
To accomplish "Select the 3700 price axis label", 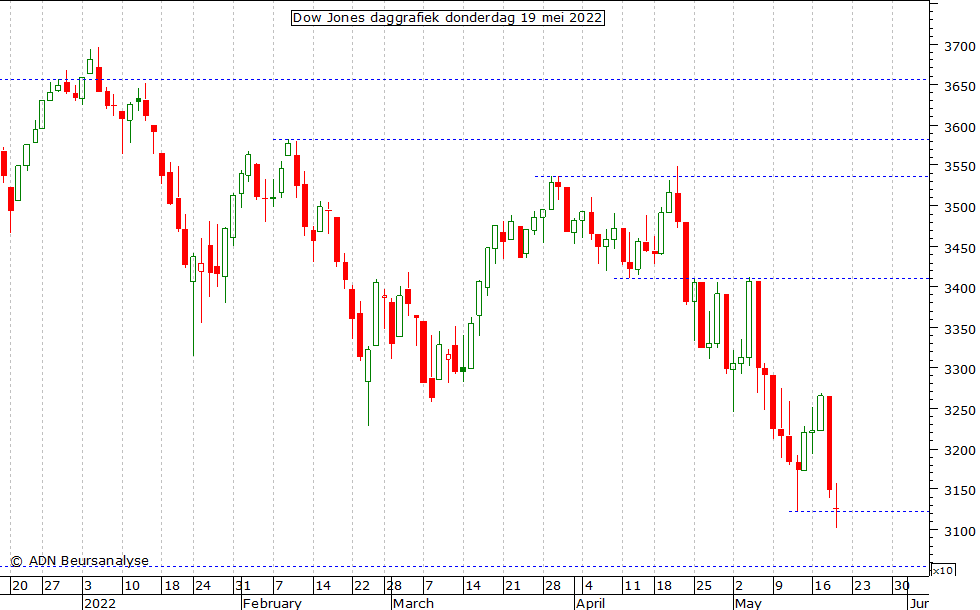I will coord(959,46).
